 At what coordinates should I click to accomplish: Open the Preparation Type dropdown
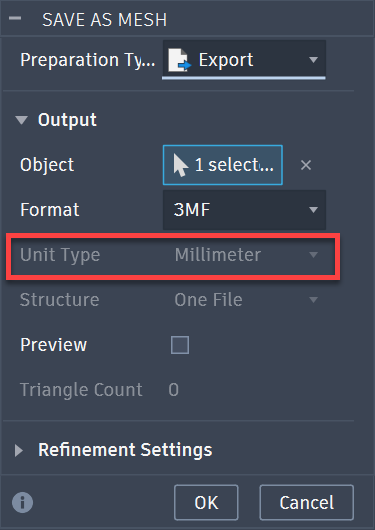click(244, 60)
